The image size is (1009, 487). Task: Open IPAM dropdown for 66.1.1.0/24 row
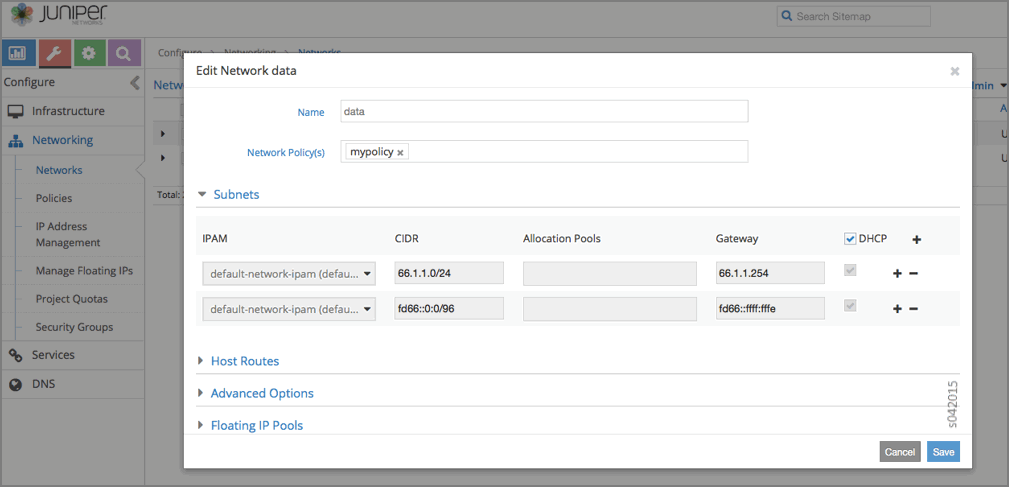[x=289, y=273]
